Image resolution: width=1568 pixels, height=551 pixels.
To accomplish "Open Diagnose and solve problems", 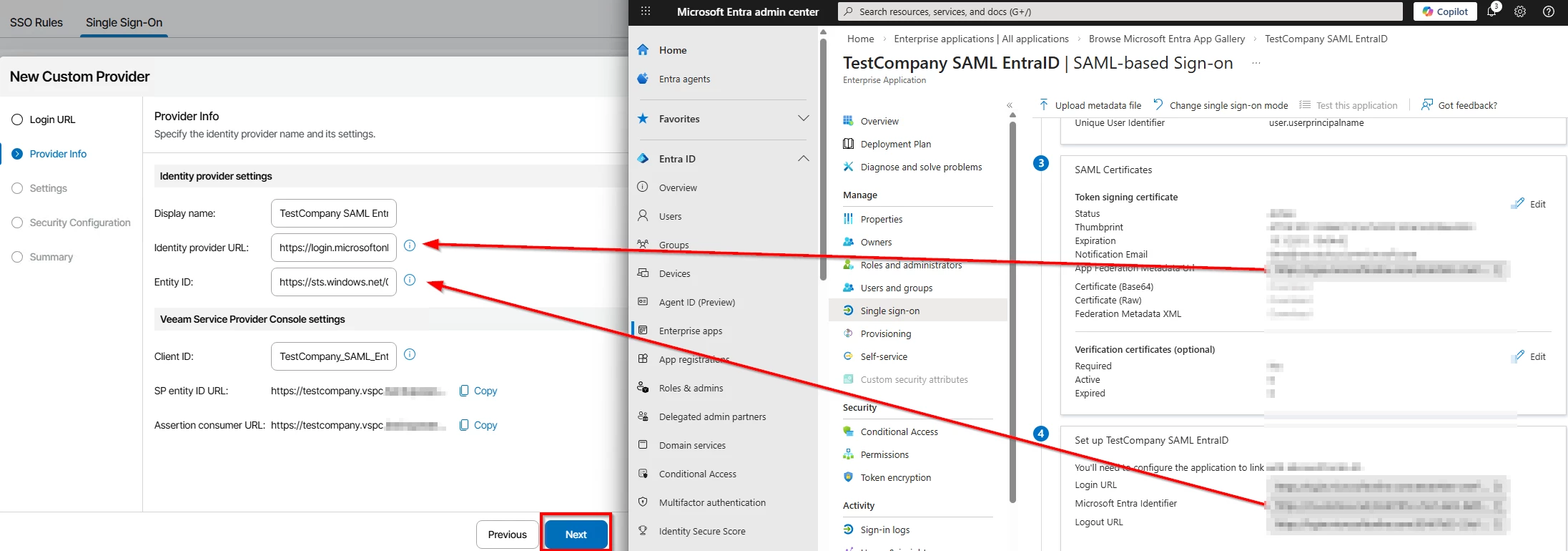I will 921,167.
